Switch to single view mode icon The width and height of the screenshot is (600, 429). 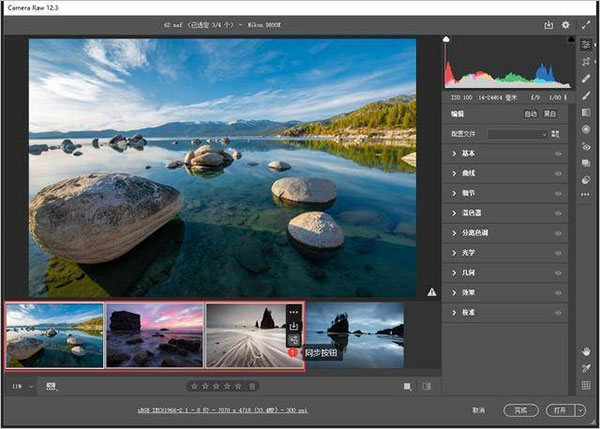click(x=408, y=387)
